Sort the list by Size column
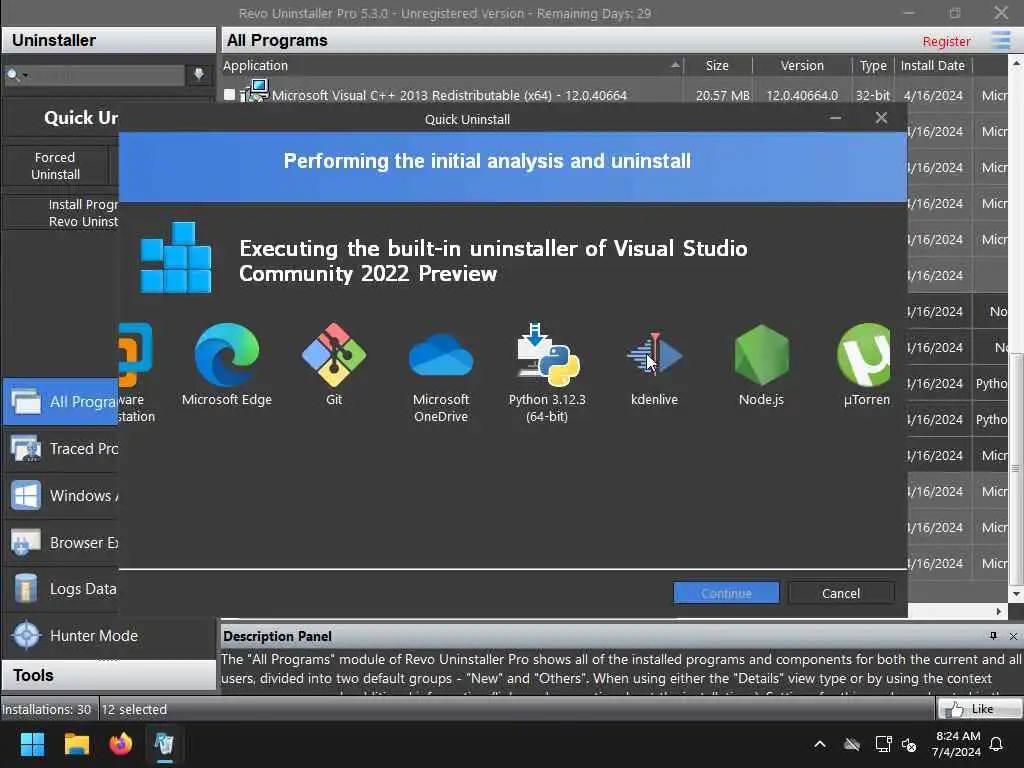1024x768 pixels. [717, 65]
